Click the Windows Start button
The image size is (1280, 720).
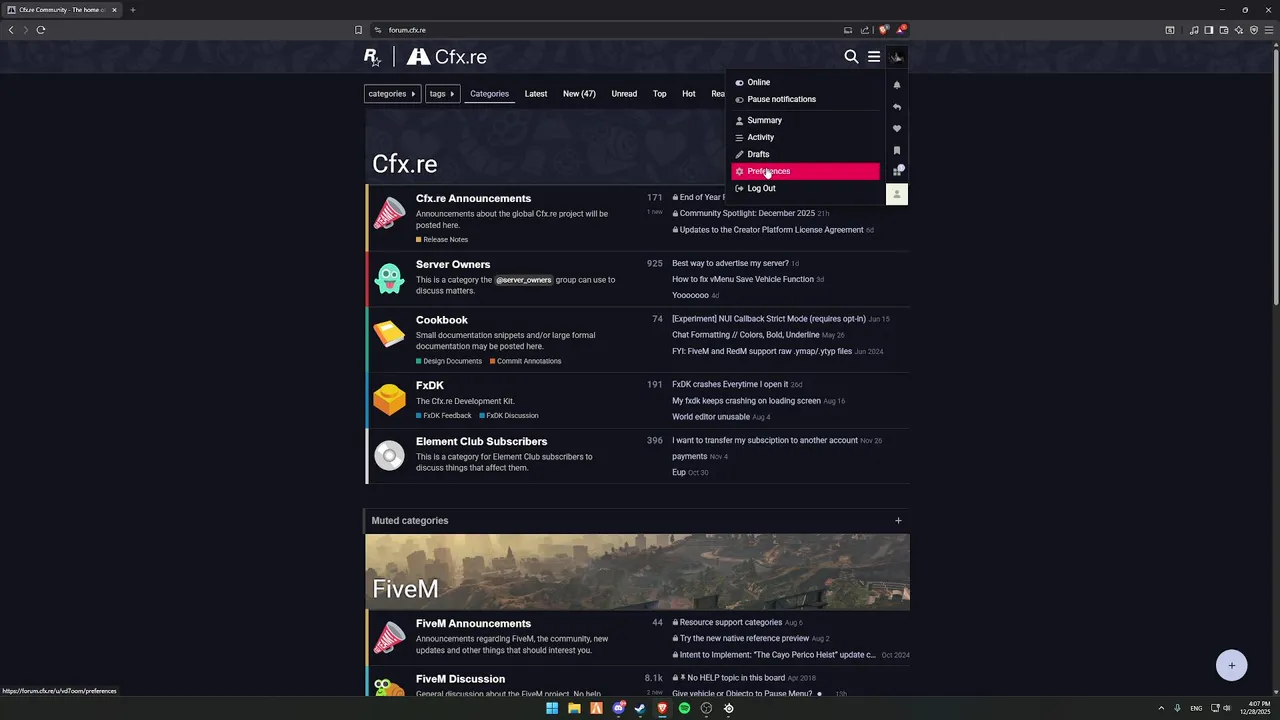coord(552,708)
